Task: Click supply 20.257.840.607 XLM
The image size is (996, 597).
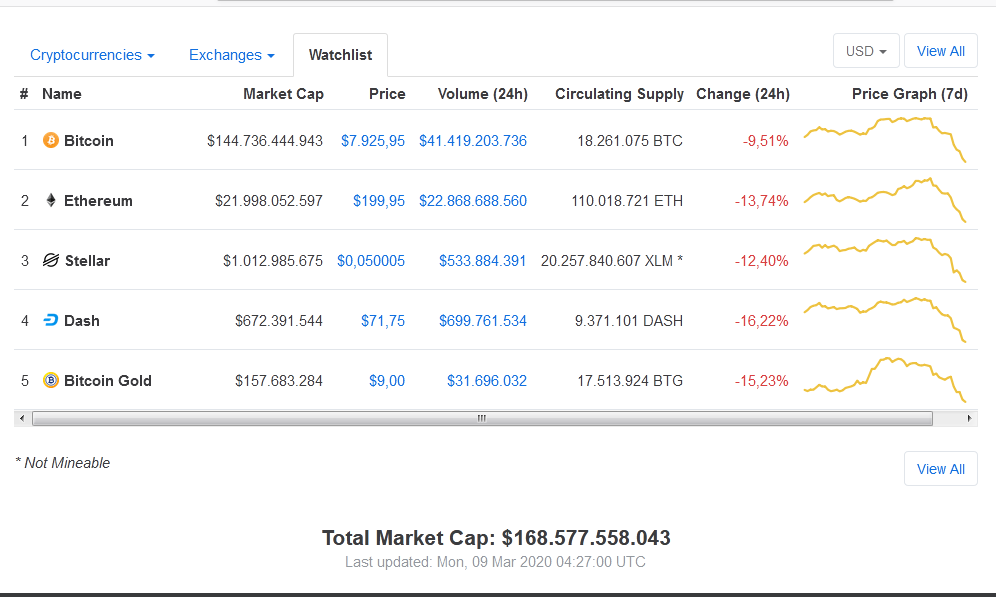Action: click(x=612, y=261)
